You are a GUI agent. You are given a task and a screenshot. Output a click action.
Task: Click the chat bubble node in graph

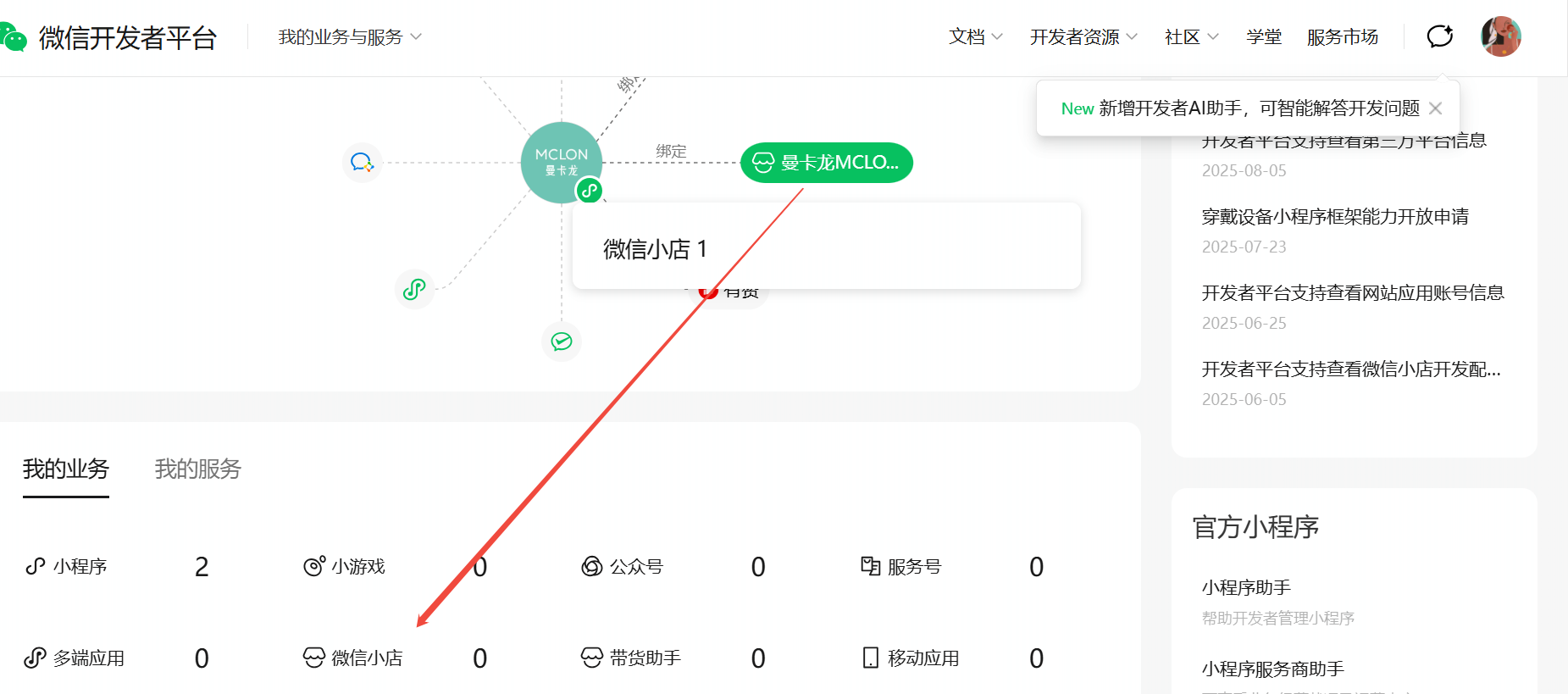tap(362, 162)
